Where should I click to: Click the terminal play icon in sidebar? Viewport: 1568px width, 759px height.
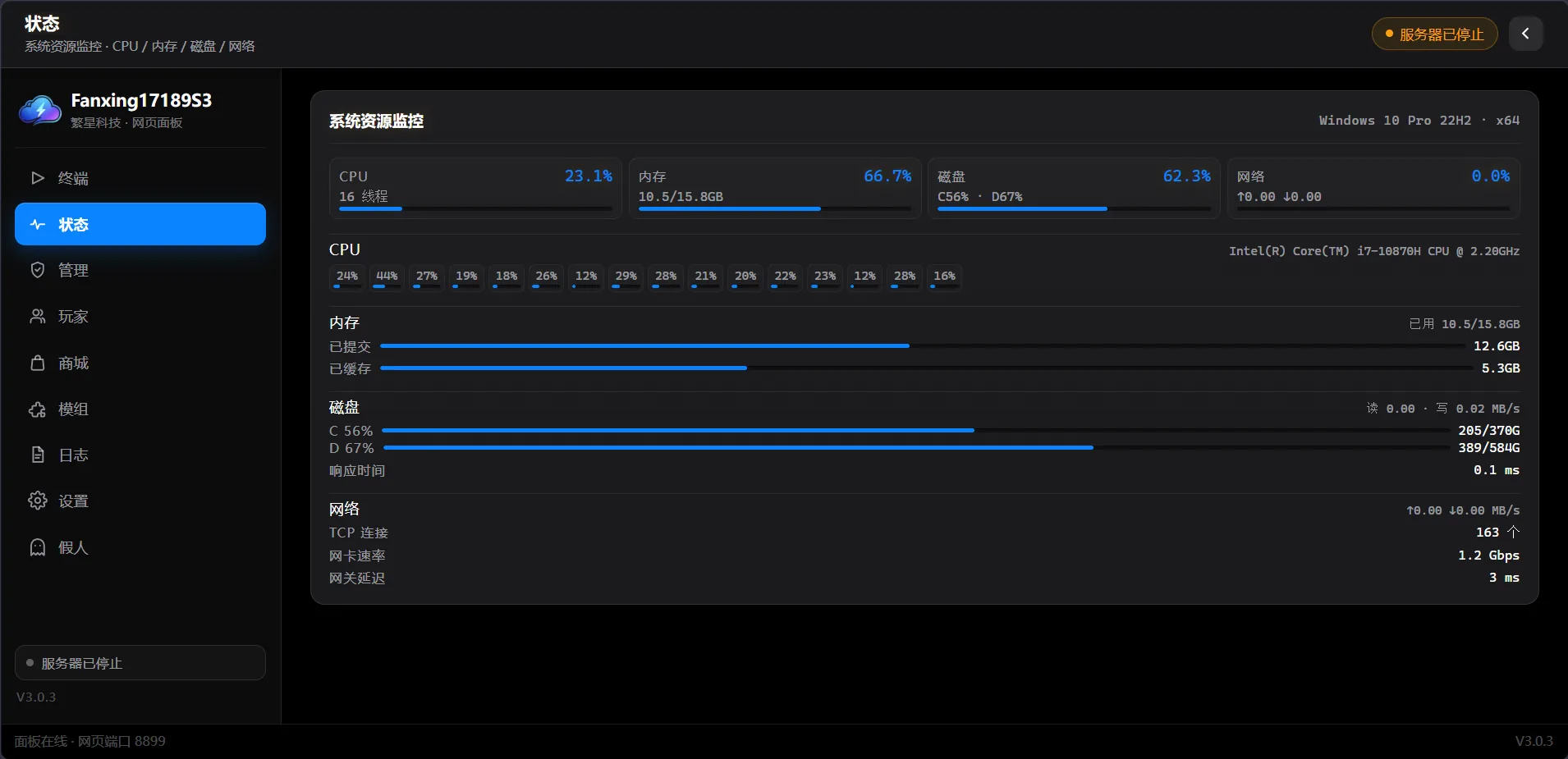[37, 178]
